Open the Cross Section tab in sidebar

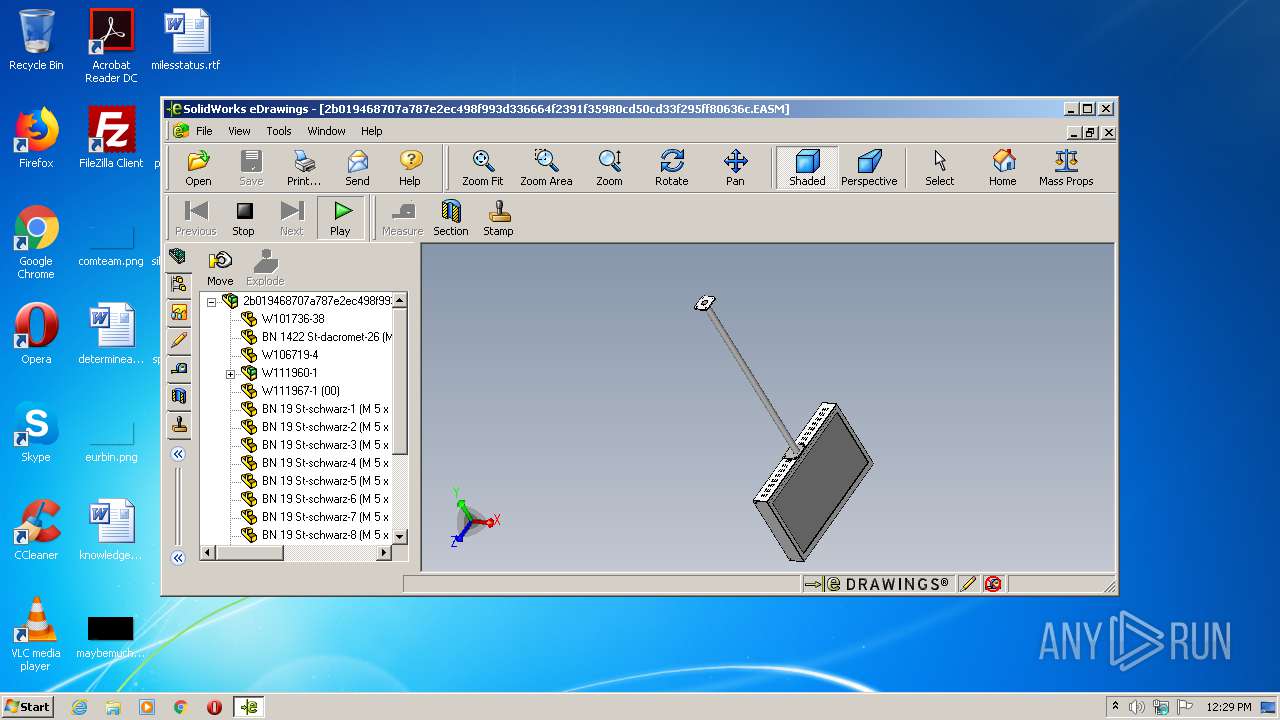coord(179,396)
